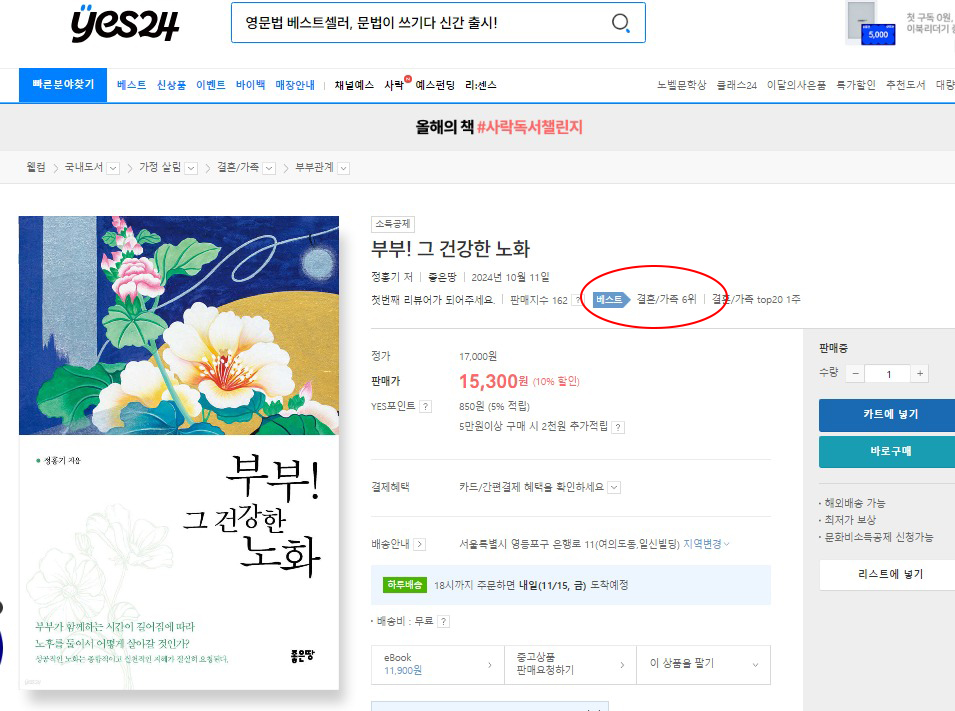Click 중고상품 판매요청하기
The image size is (955, 711).
[570, 664]
